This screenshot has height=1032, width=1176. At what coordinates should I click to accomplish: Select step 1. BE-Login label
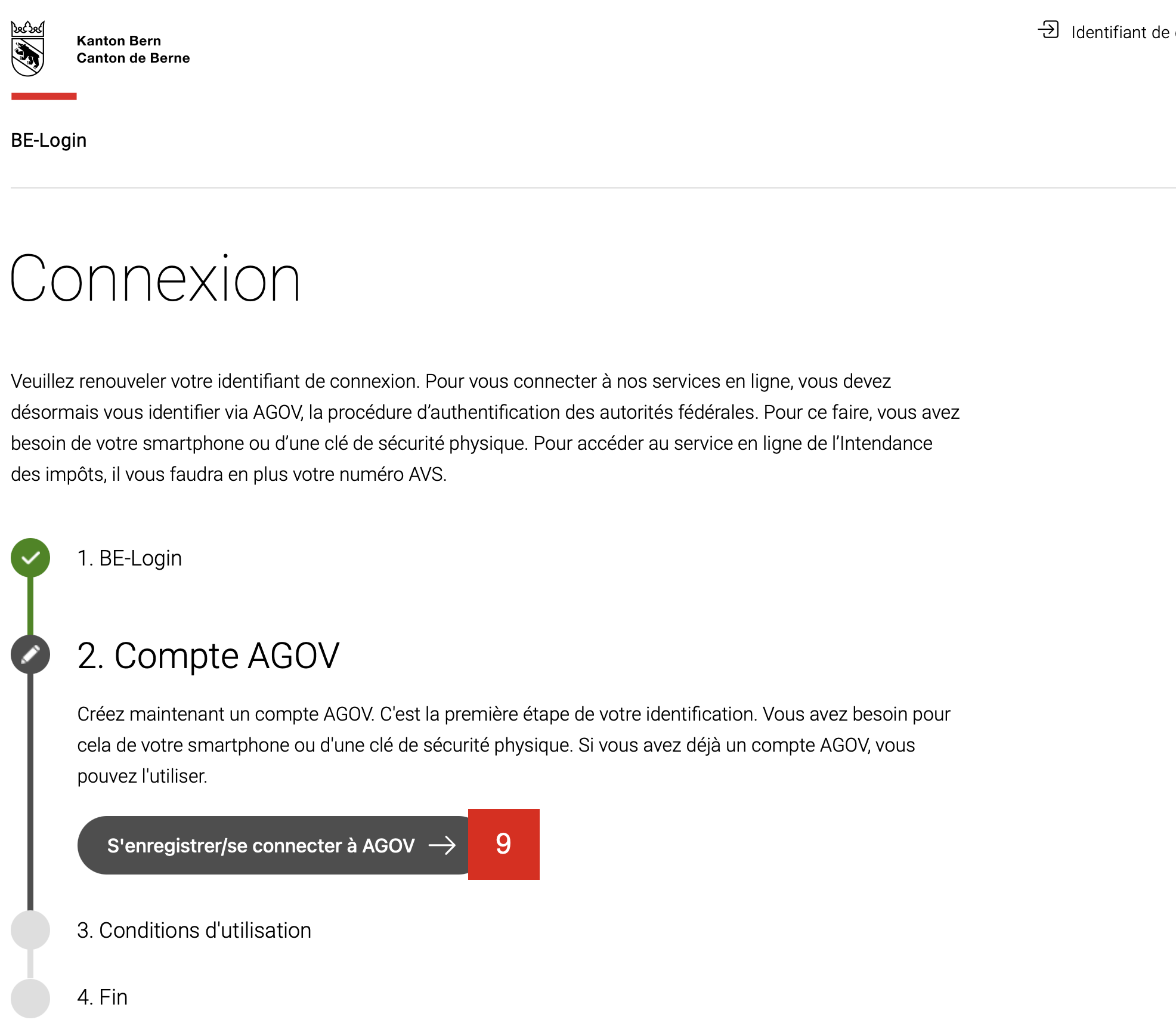[x=129, y=558]
